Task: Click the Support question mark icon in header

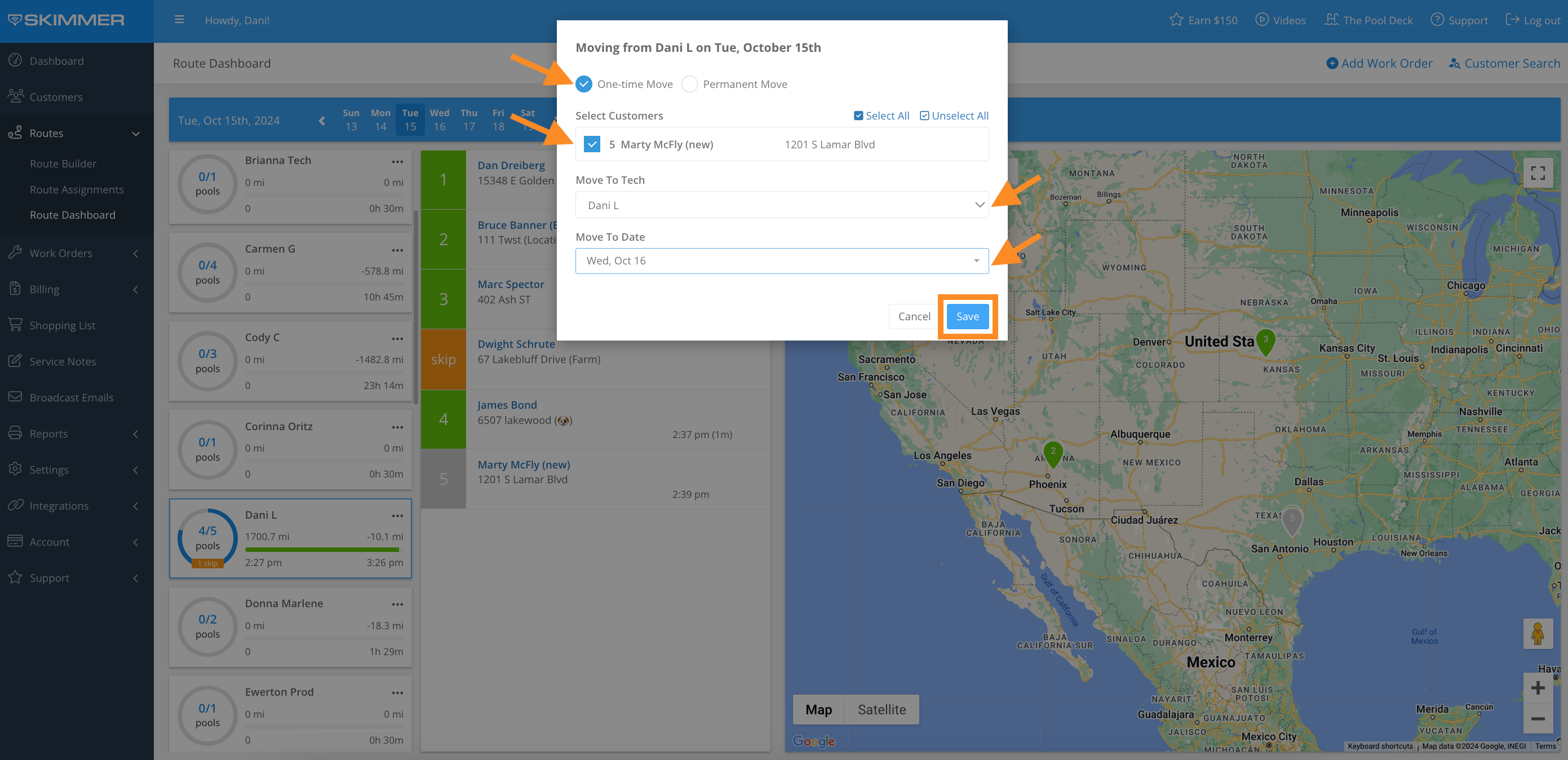Action: coord(1437,20)
